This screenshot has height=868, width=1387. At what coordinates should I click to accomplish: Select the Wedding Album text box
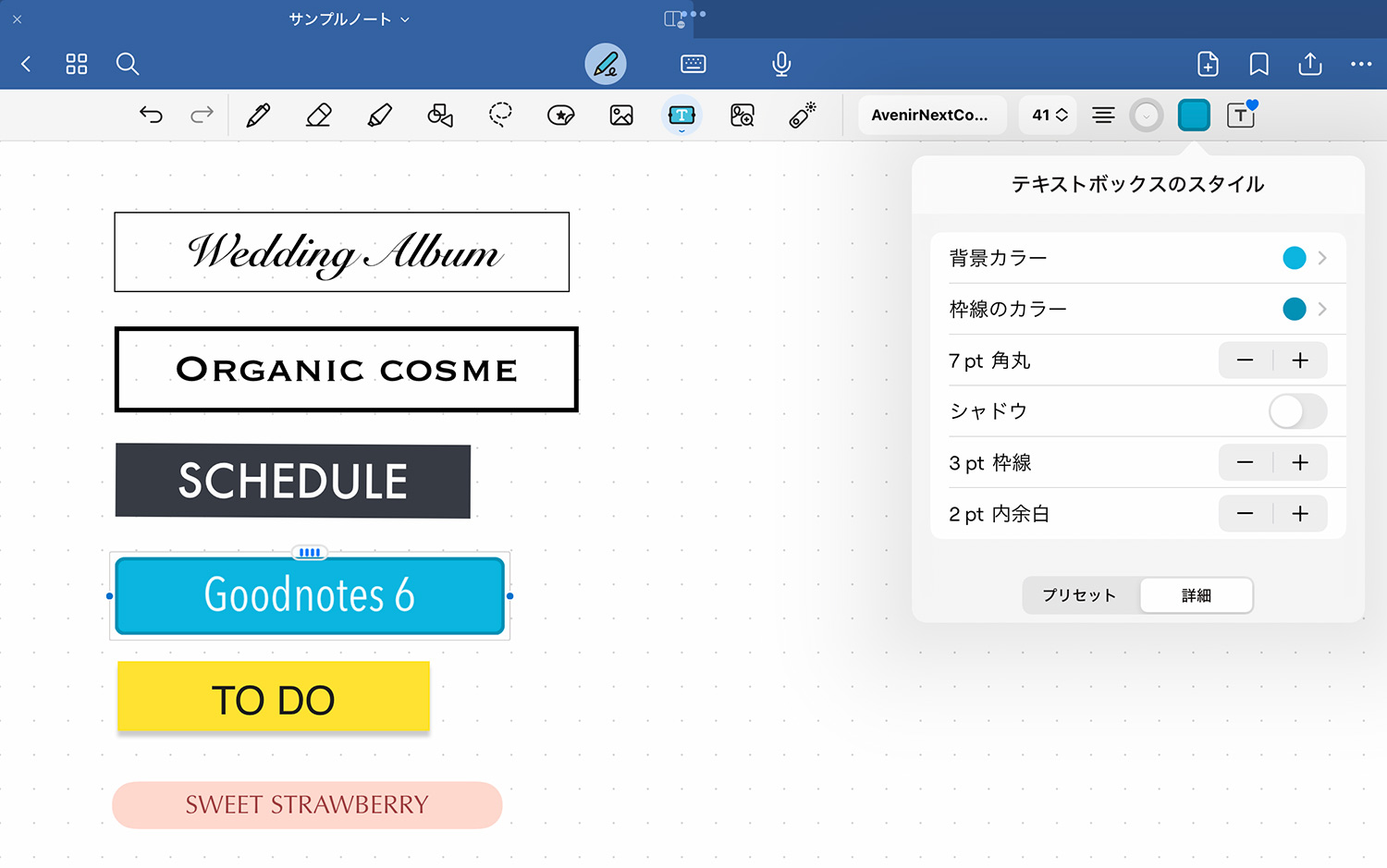pos(341,252)
